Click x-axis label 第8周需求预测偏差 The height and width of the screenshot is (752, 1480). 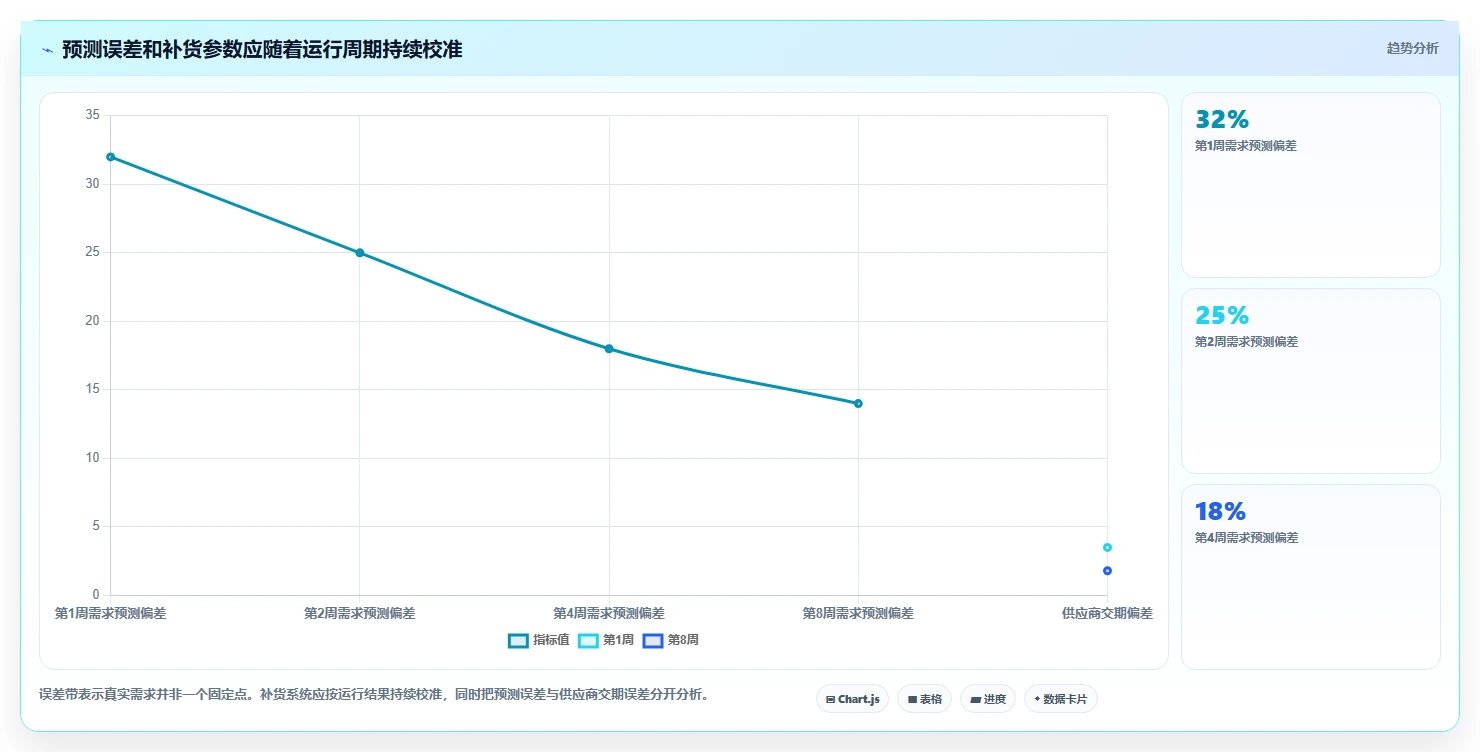tap(858, 613)
